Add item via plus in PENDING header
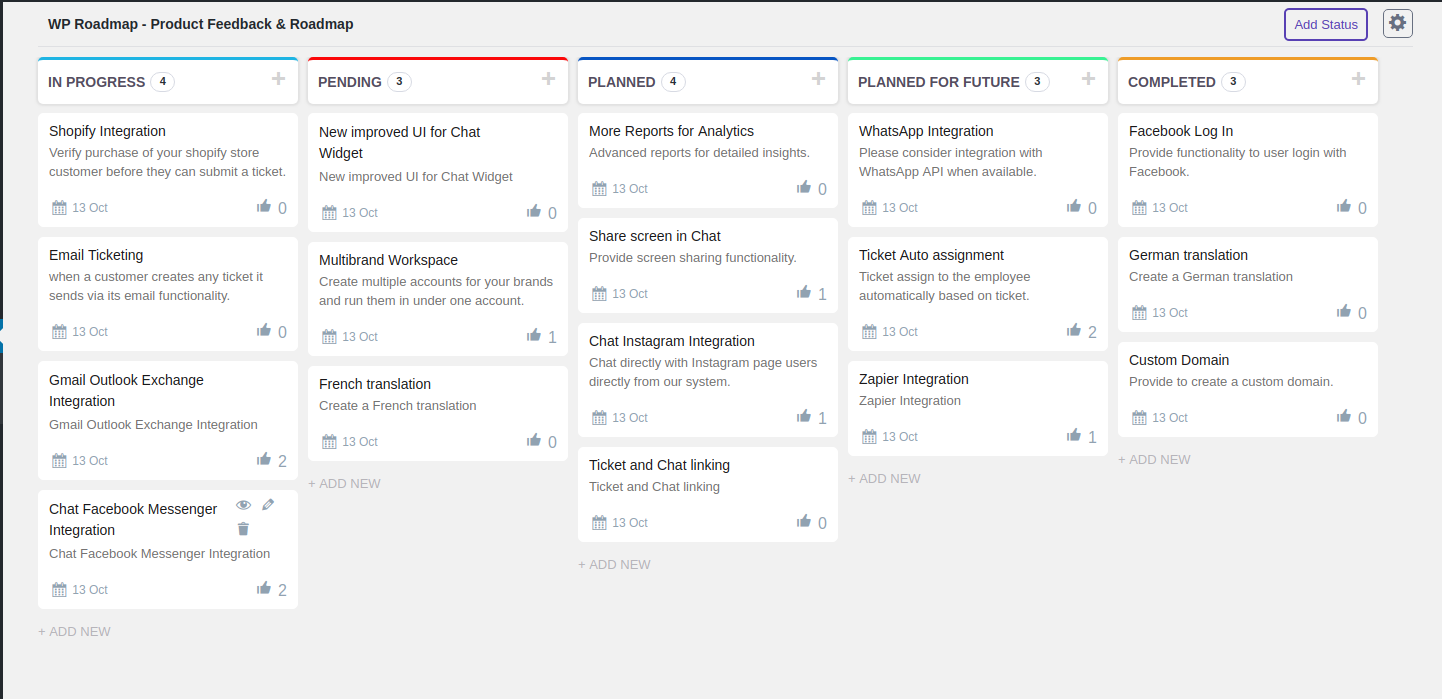 tap(548, 79)
